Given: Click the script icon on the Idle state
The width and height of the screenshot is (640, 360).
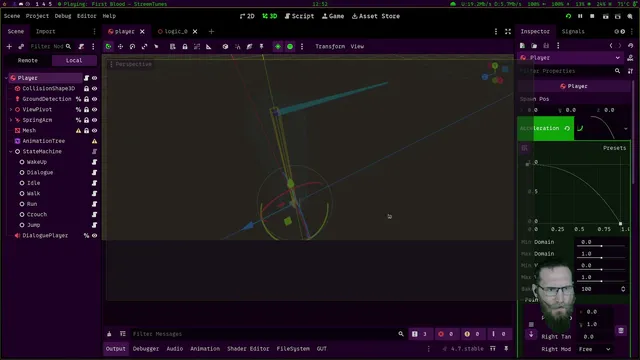Looking at the screenshot, I should click(x=94, y=183).
